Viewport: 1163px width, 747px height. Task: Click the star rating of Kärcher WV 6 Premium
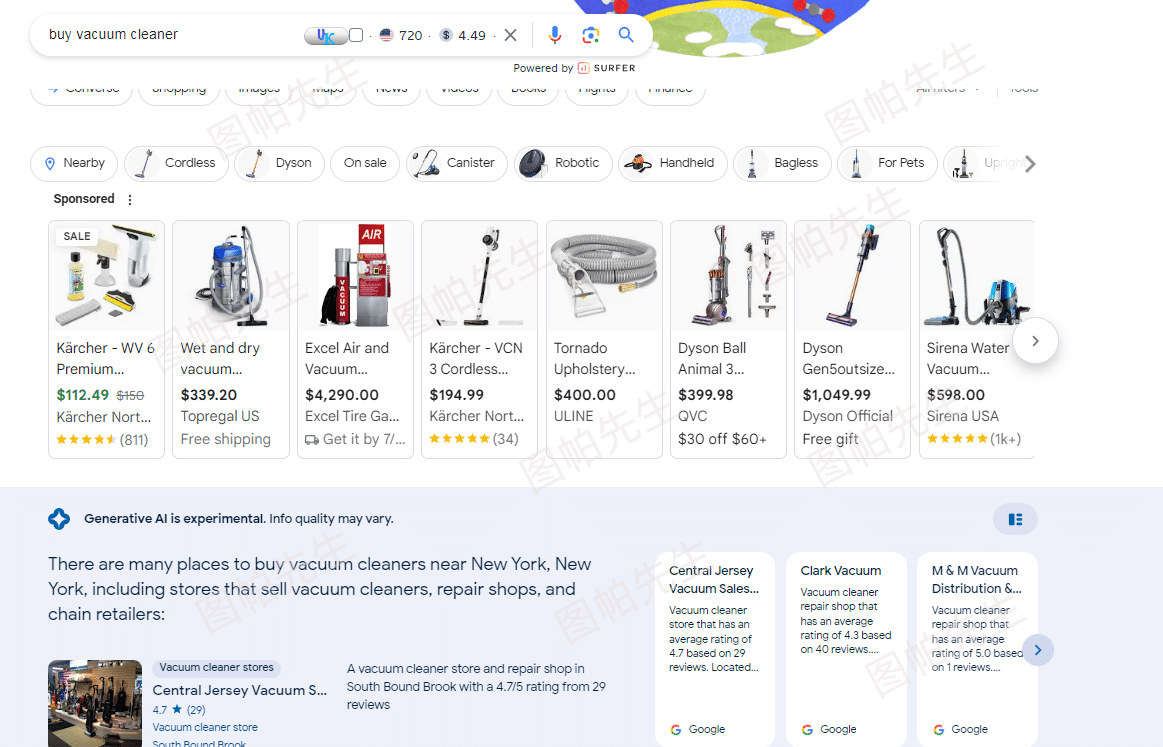pos(86,440)
